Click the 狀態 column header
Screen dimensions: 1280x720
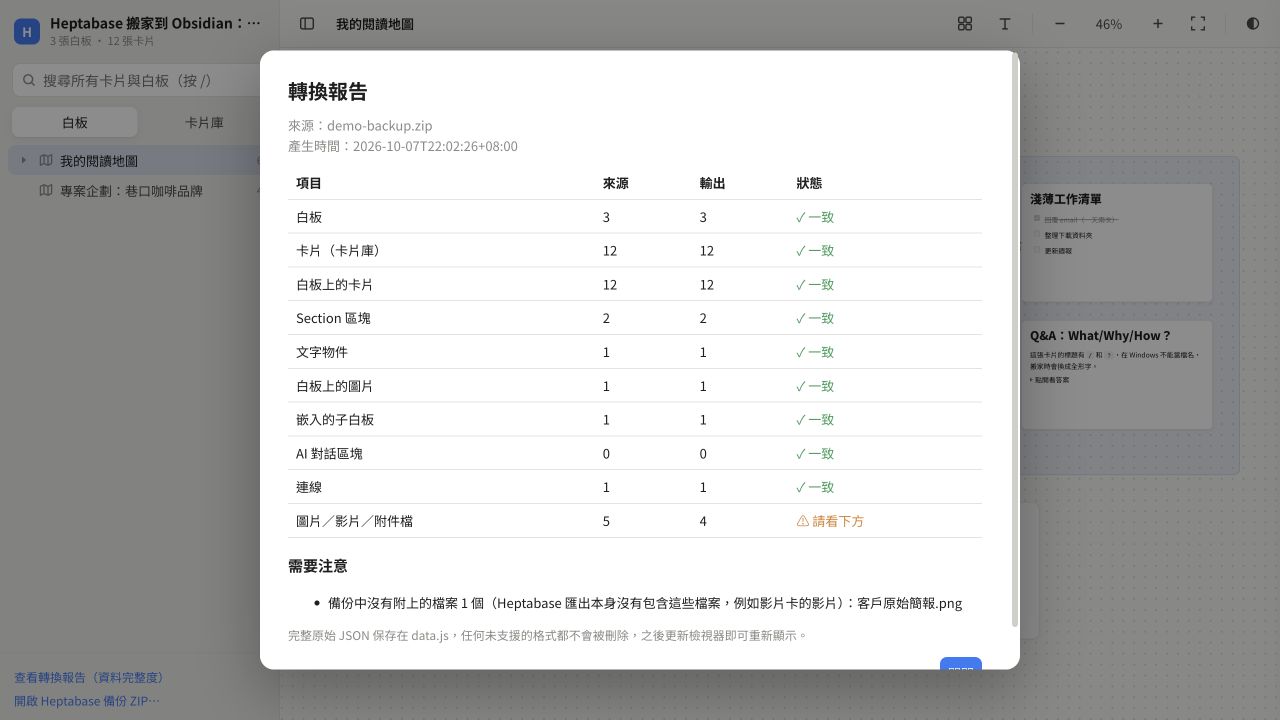(809, 183)
